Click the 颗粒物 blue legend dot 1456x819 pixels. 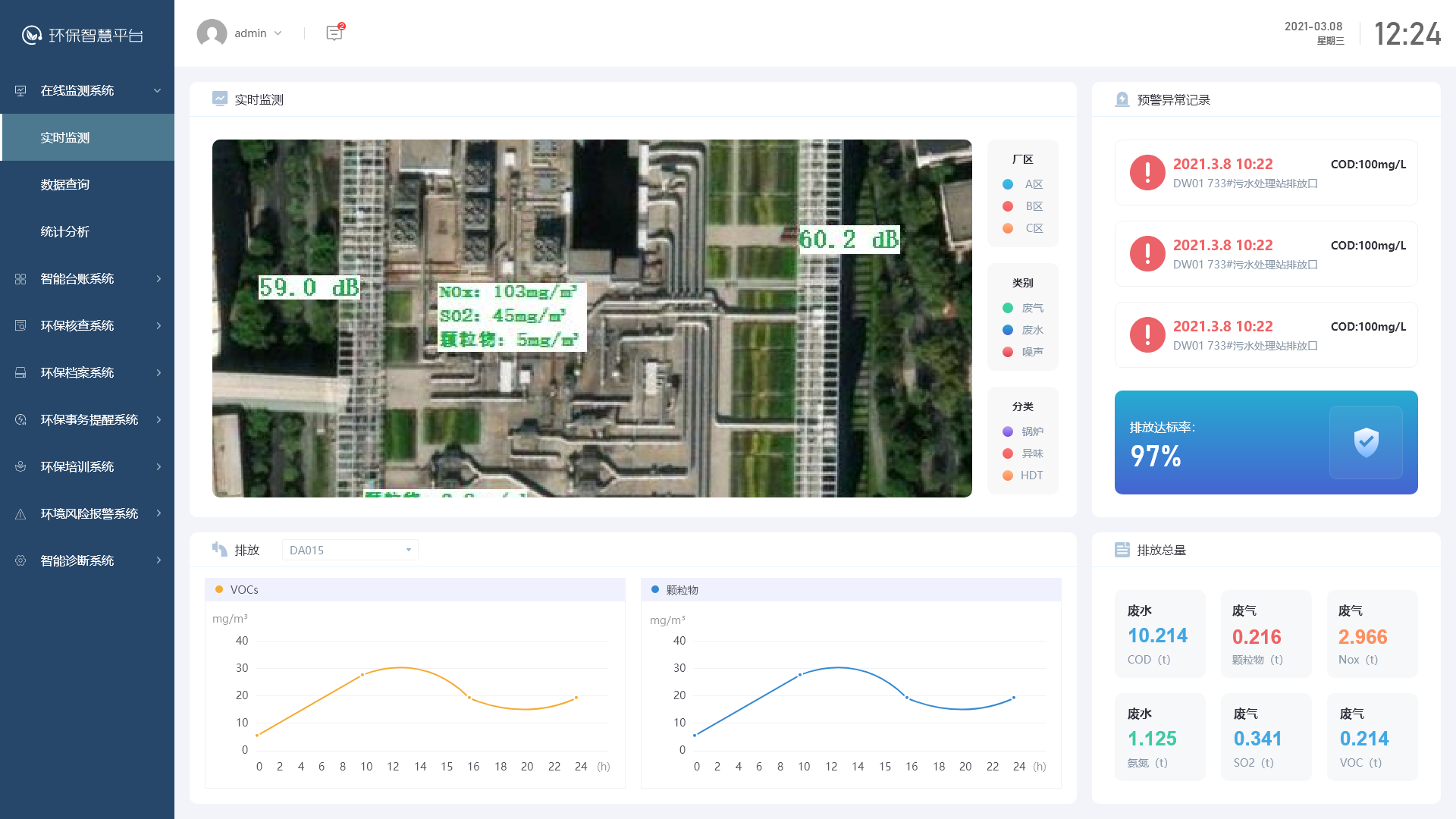pyautogui.click(x=655, y=589)
